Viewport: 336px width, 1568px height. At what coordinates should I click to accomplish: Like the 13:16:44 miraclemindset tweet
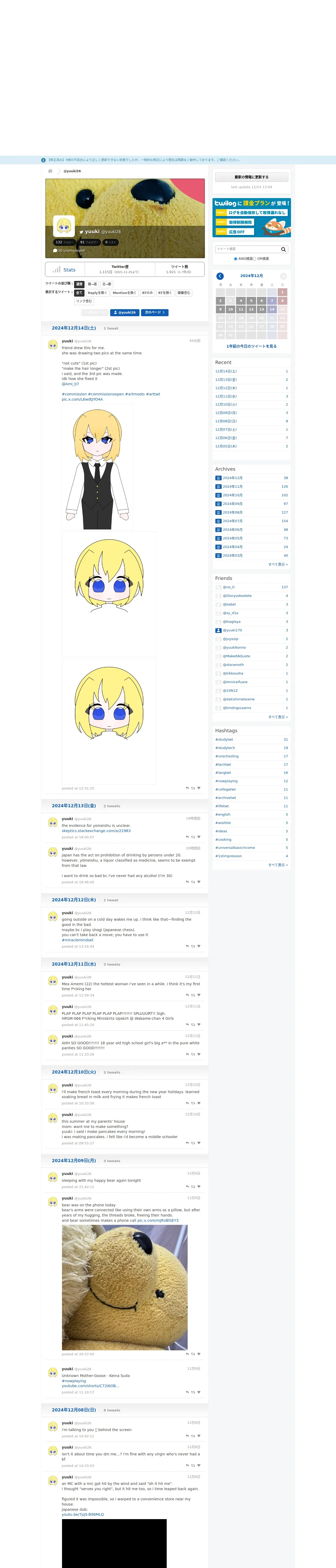point(199,946)
